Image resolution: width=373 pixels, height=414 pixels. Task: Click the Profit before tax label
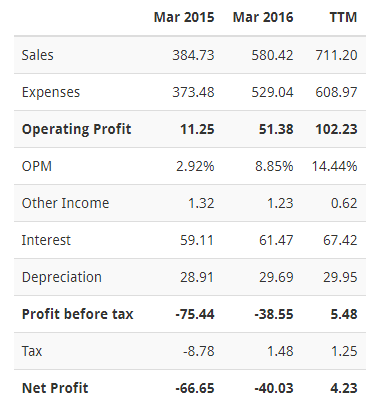[77, 314]
